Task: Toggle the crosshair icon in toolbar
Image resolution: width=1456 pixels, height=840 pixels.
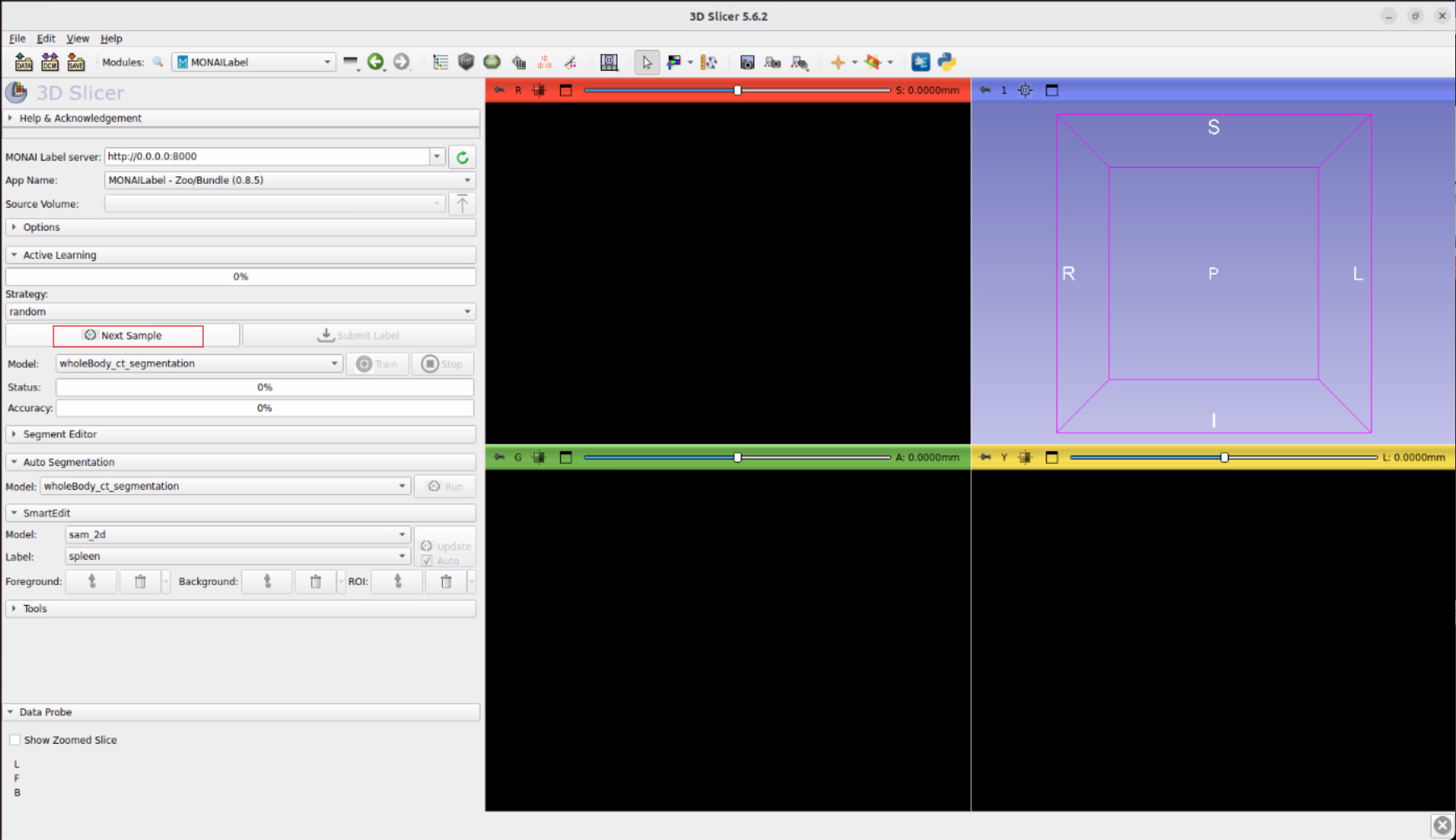Action: (x=837, y=62)
